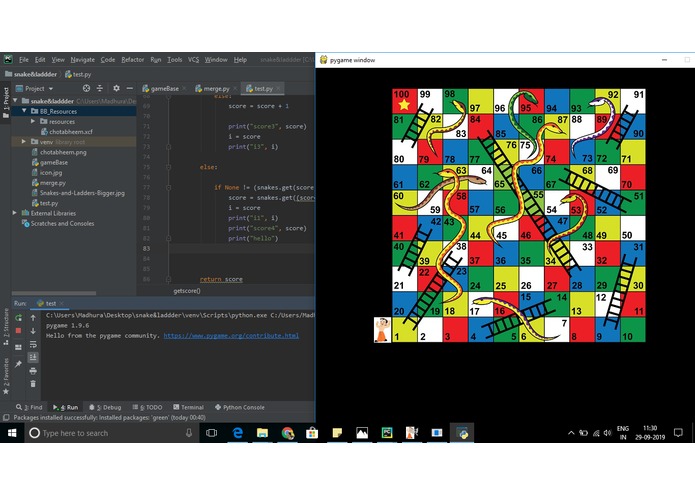
Task: Open Chrome from the taskbar
Action: click(x=287, y=433)
